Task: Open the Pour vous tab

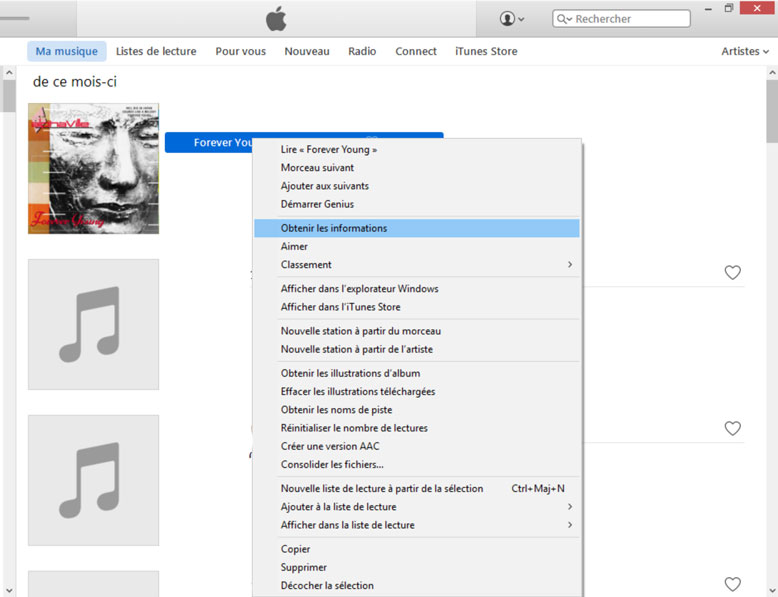Action: pyautogui.click(x=241, y=51)
